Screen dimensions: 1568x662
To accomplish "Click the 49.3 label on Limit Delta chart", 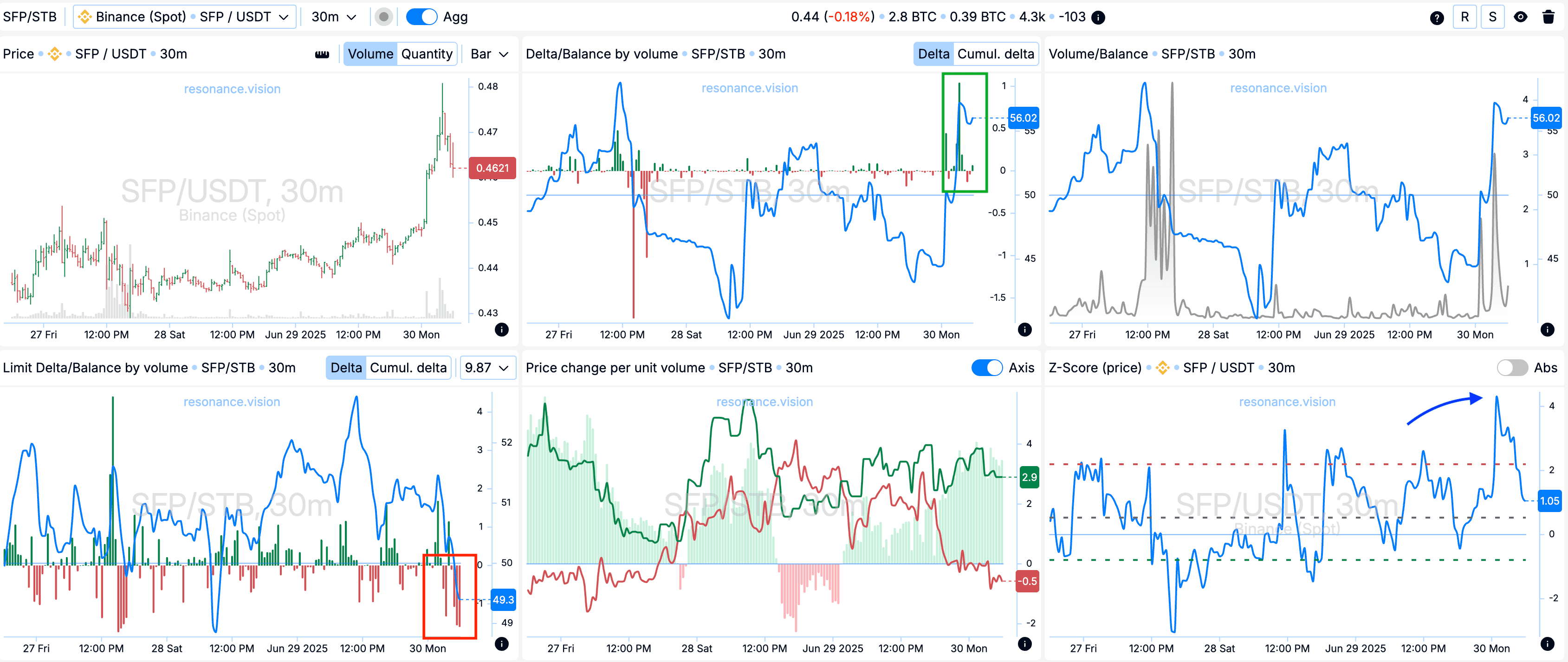I will 503,600.
